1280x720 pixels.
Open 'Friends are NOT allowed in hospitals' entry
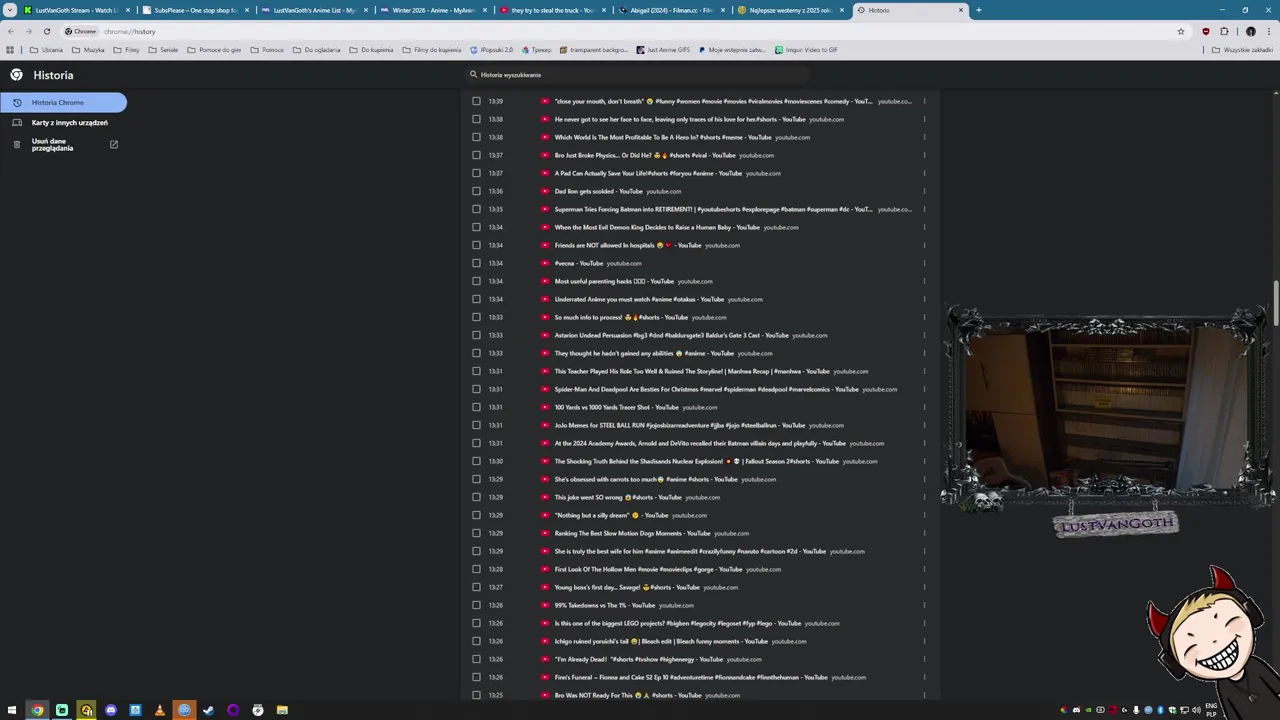628,245
